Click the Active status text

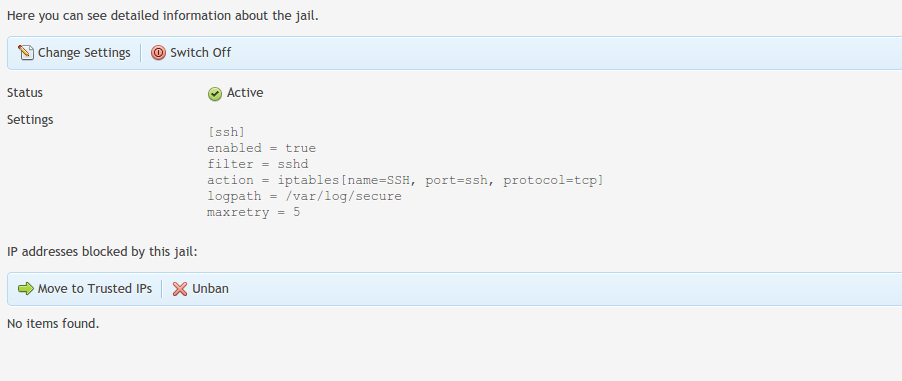tap(245, 93)
